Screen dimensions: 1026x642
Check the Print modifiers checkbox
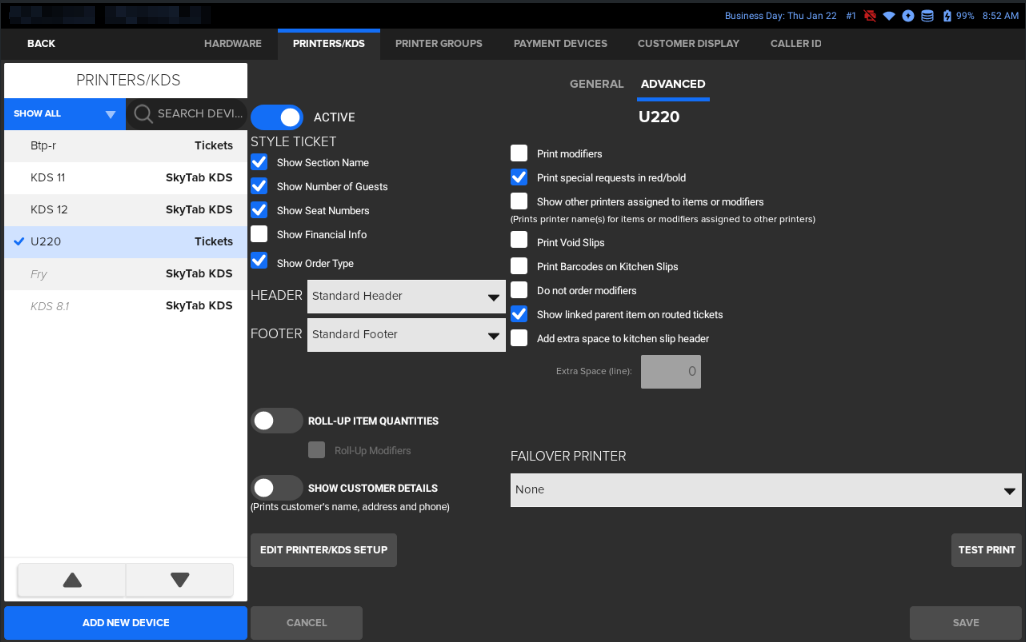coord(519,154)
